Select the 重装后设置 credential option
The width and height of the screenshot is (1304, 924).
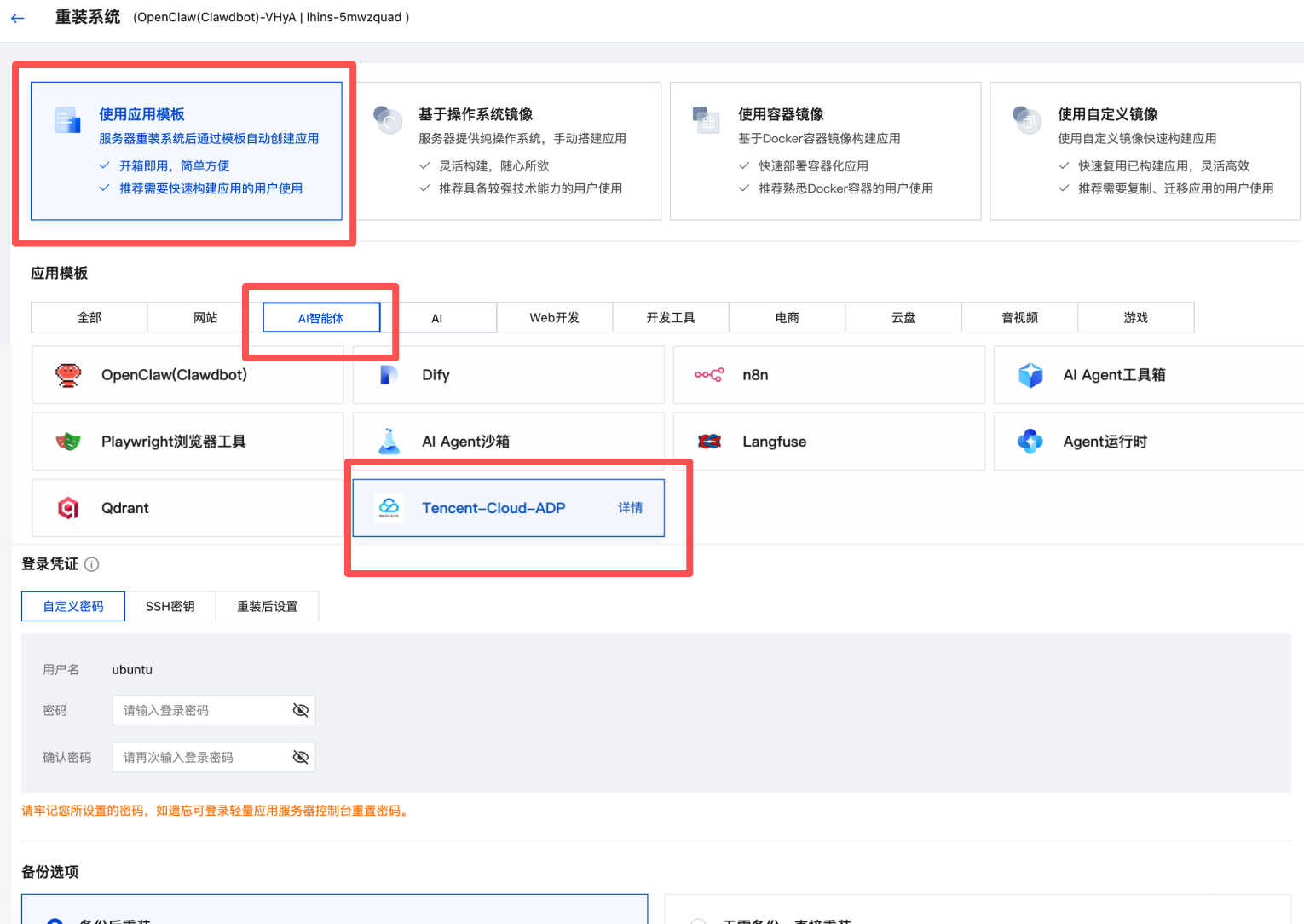(x=268, y=606)
